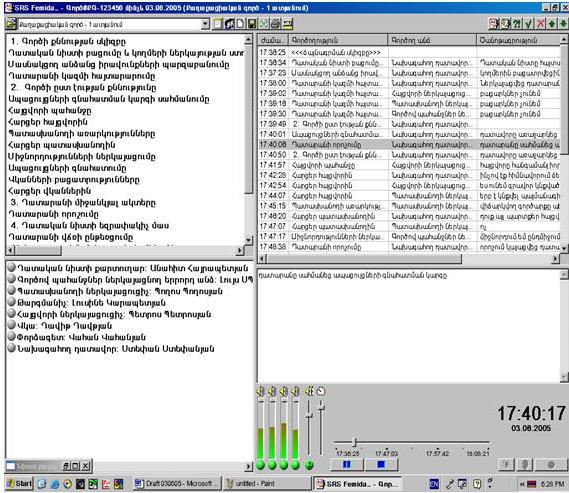
Task: Click the event list scrollbar down arrow
Action: tap(564, 248)
